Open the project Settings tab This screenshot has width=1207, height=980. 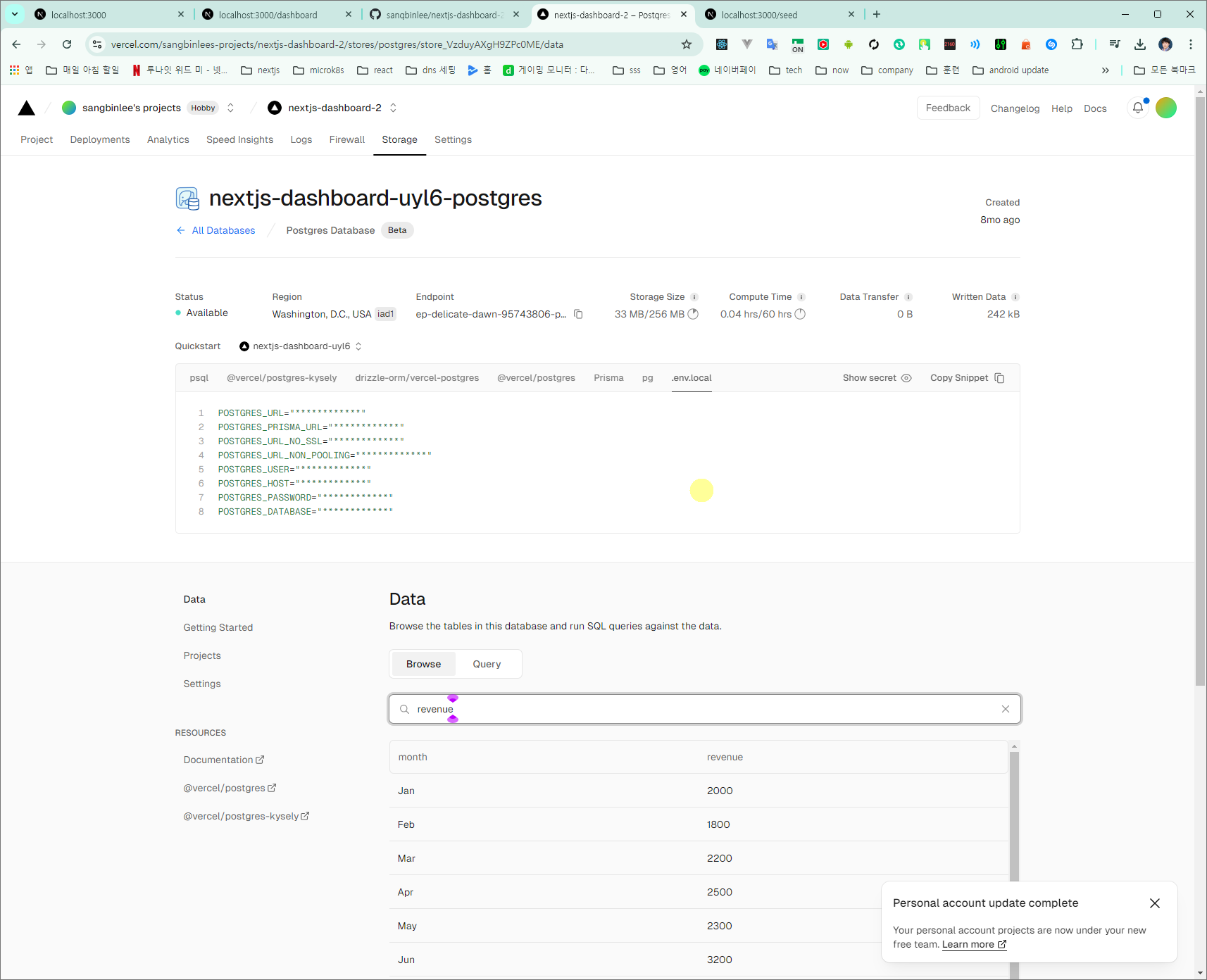pyautogui.click(x=453, y=139)
